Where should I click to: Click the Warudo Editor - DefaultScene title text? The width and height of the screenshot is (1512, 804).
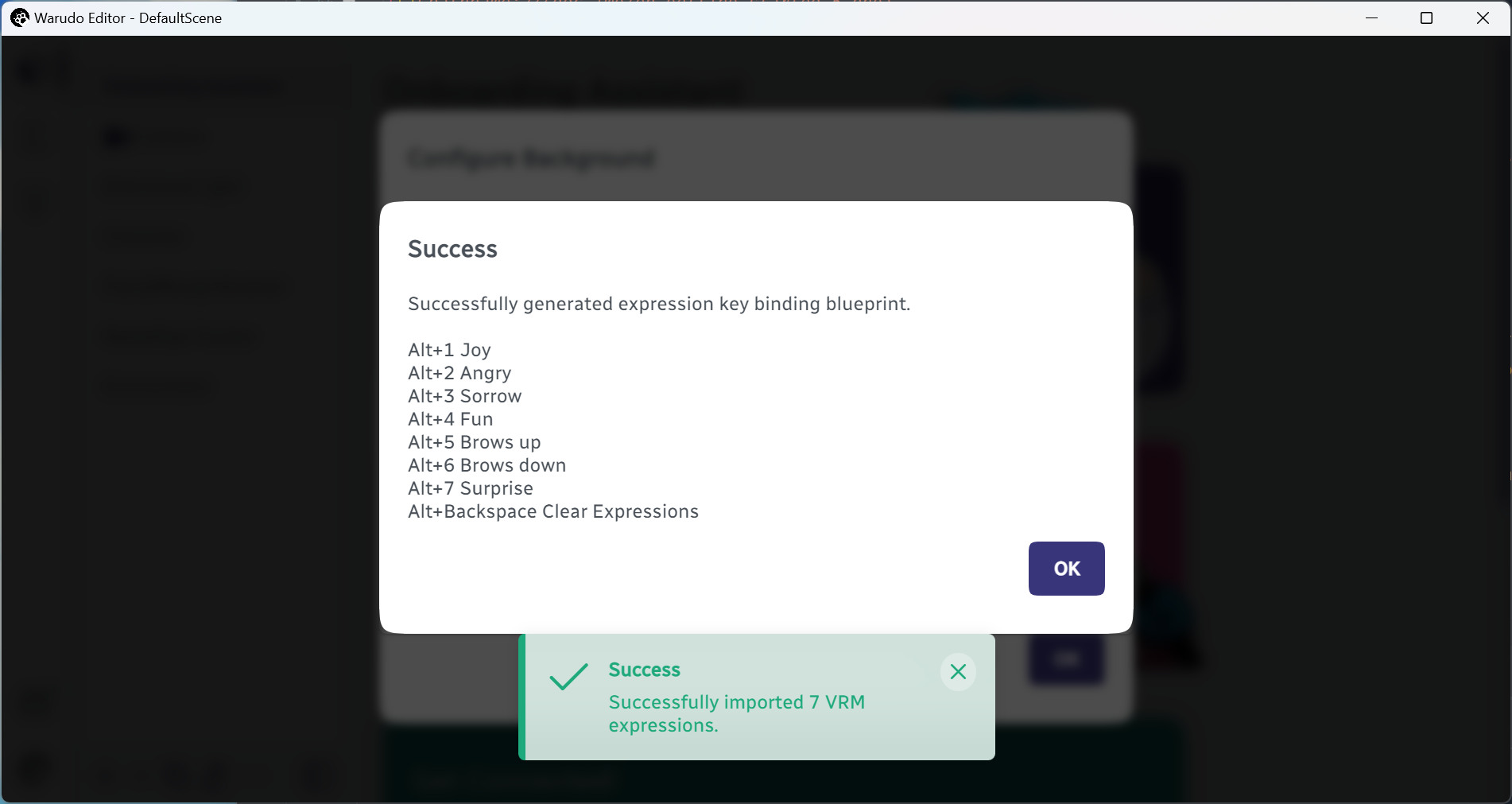(x=128, y=17)
